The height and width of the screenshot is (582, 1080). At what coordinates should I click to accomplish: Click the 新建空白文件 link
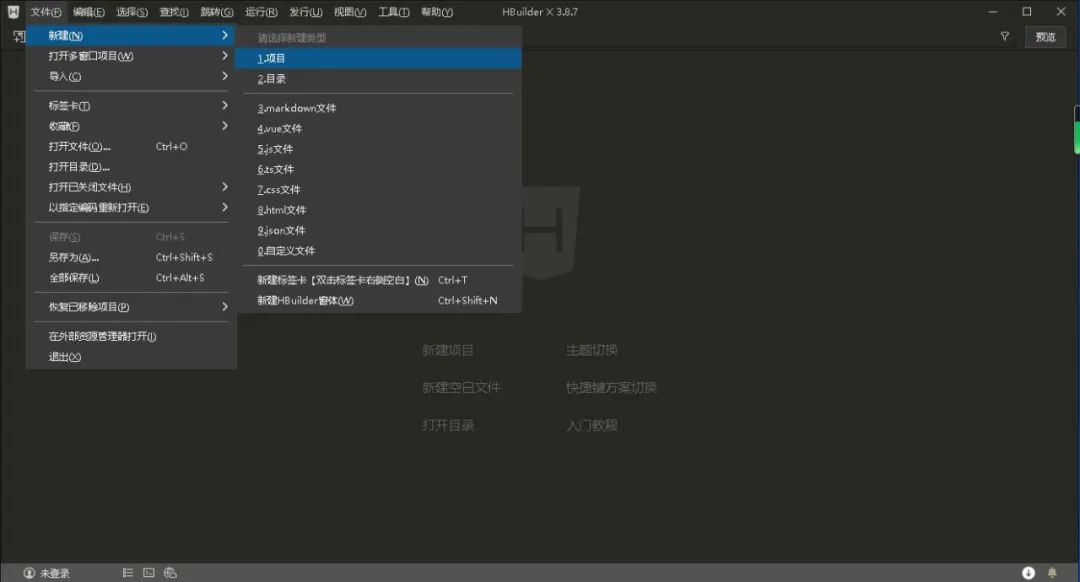[461, 388]
